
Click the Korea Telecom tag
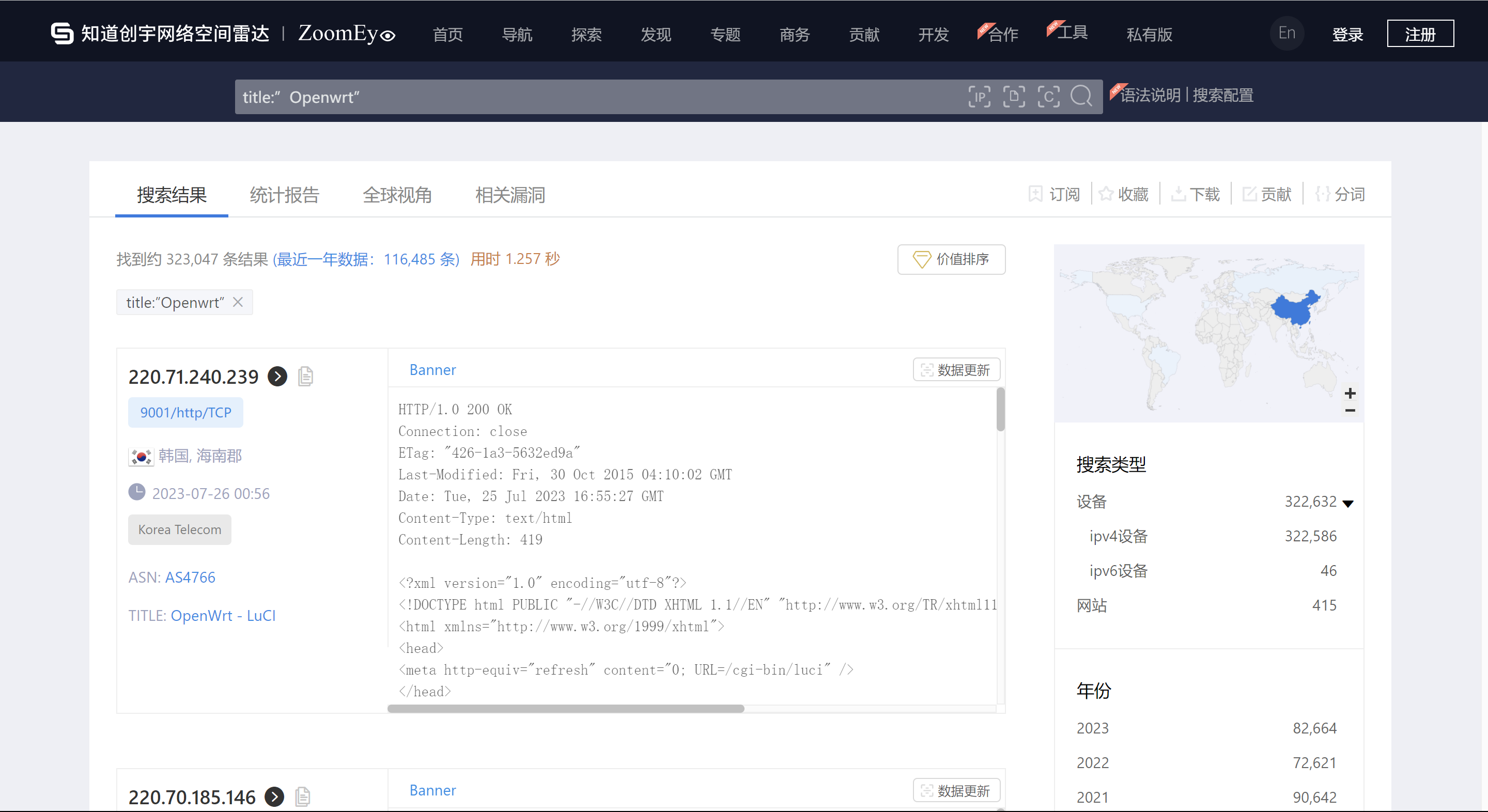click(180, 529)
